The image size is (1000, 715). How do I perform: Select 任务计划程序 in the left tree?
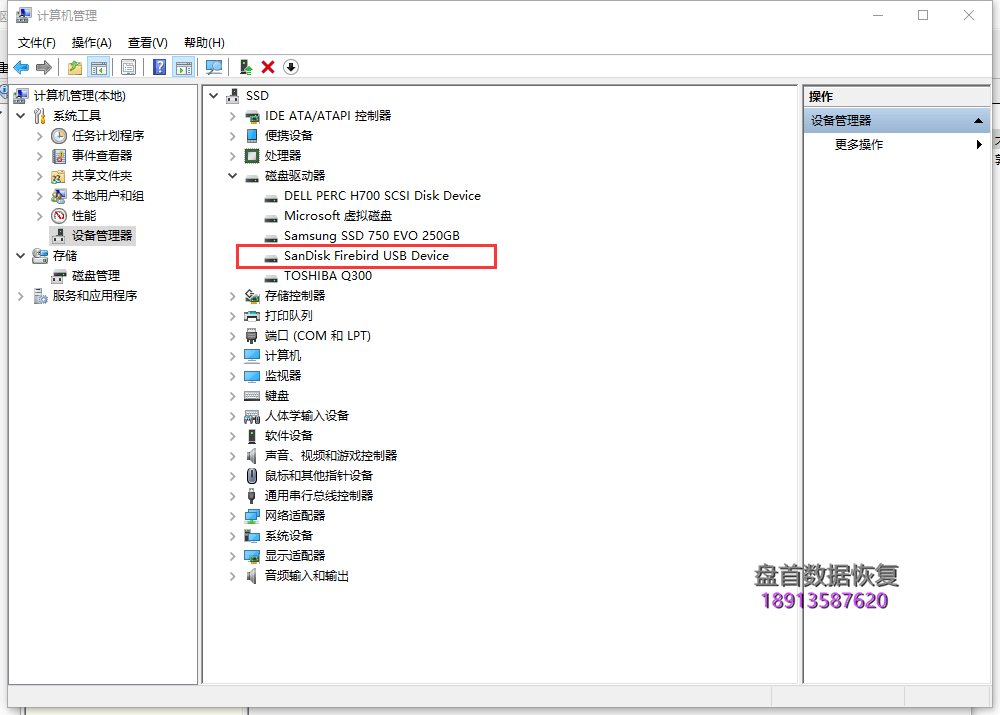coord(108,136)
